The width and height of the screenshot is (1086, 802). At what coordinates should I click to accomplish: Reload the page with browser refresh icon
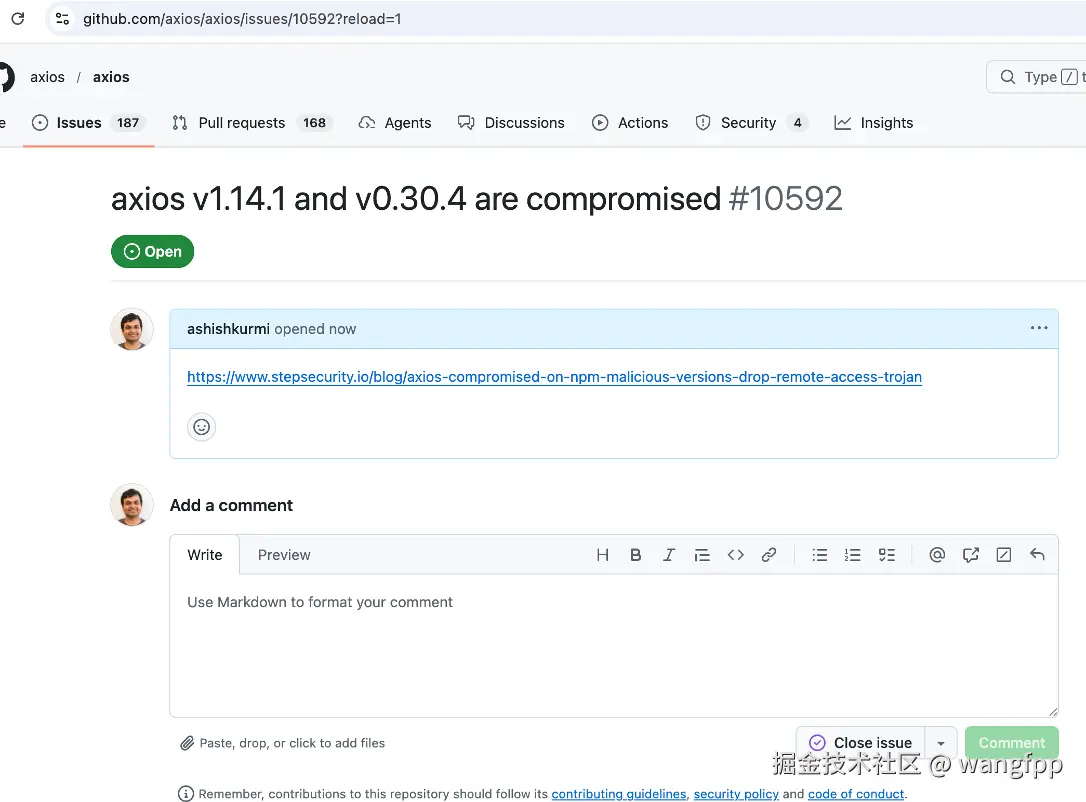18,19
